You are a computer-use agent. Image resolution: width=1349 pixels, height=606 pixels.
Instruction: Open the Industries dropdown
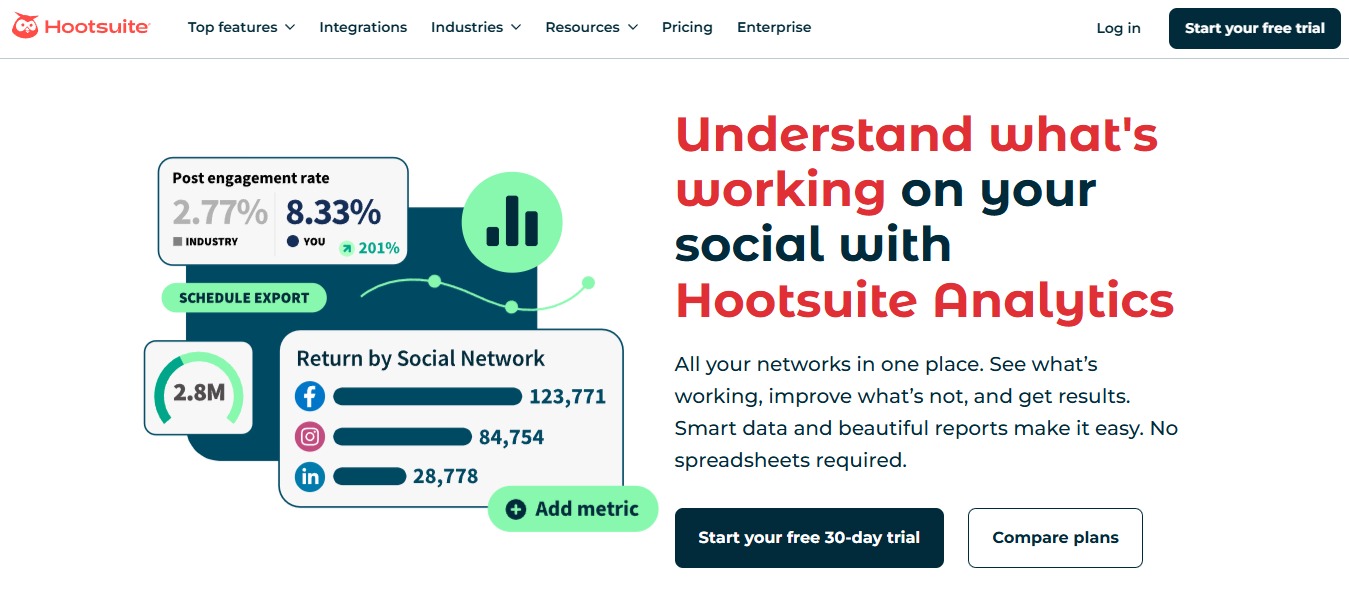476,27
